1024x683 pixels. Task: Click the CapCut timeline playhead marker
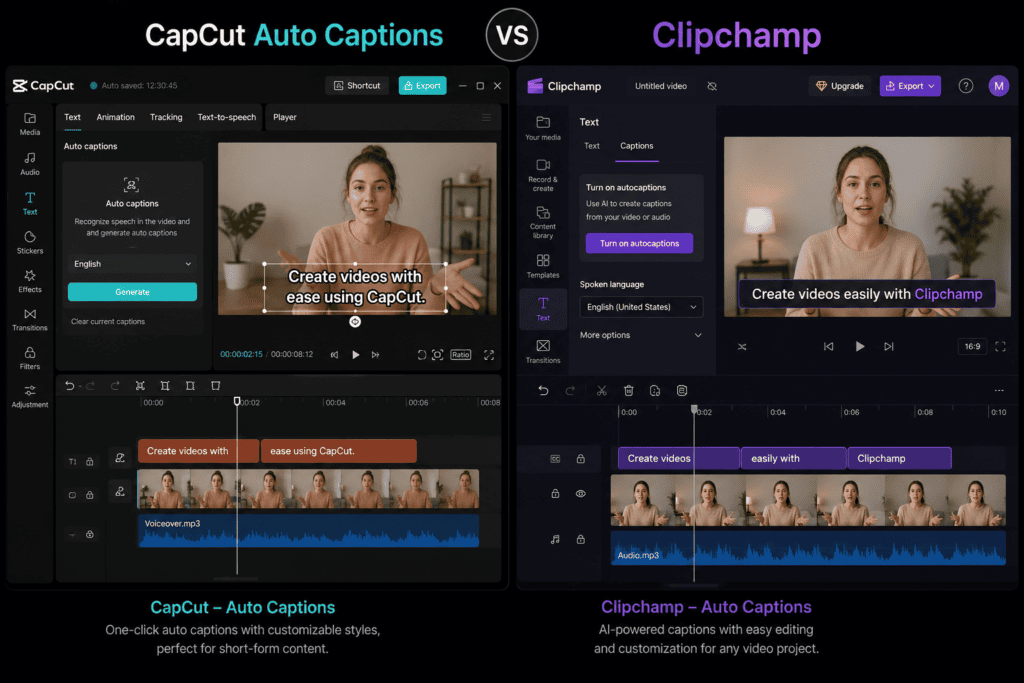click(x=237, y=402)
